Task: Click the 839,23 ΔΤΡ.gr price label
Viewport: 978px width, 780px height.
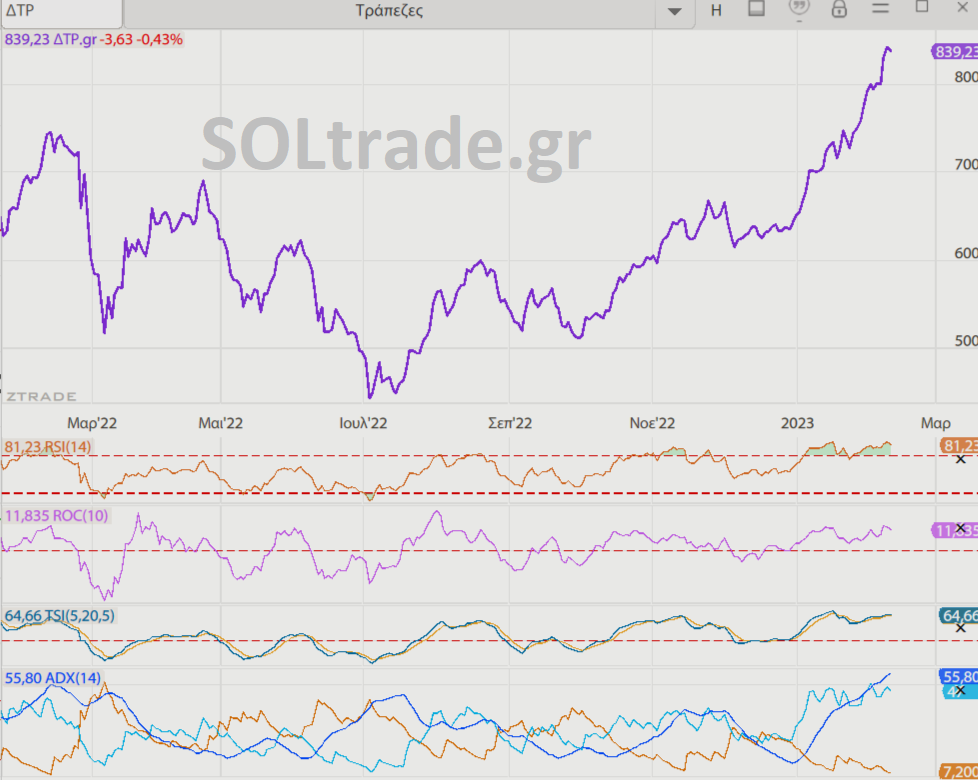Action: tap(51, 40)
